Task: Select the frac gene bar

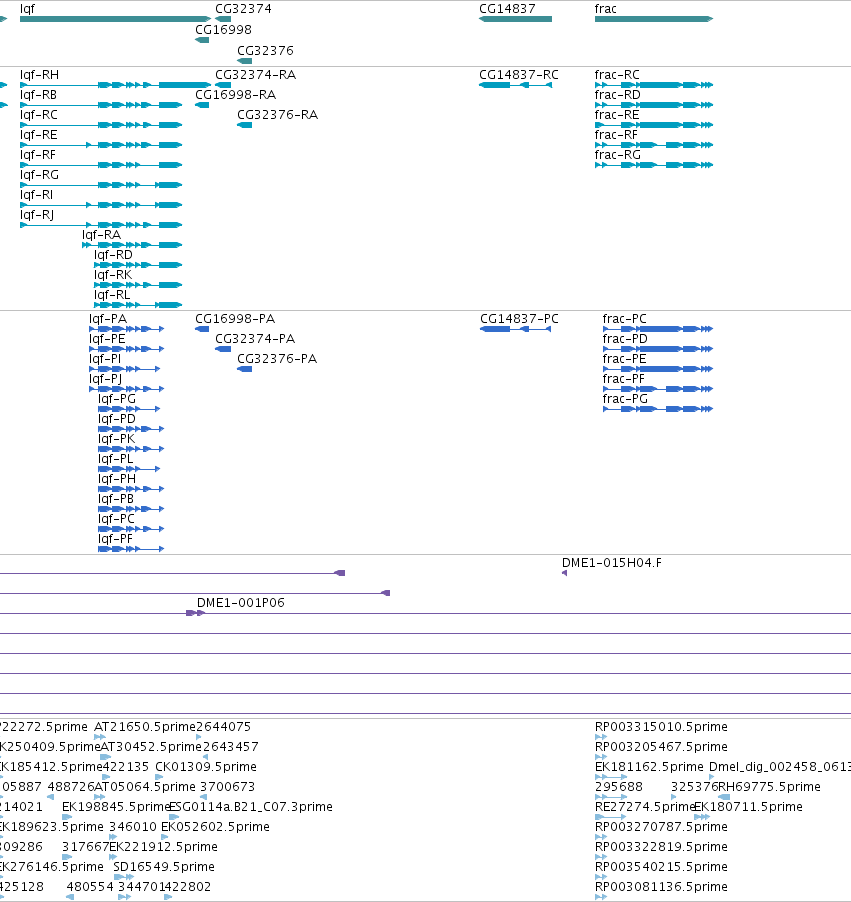Action: 654,19
